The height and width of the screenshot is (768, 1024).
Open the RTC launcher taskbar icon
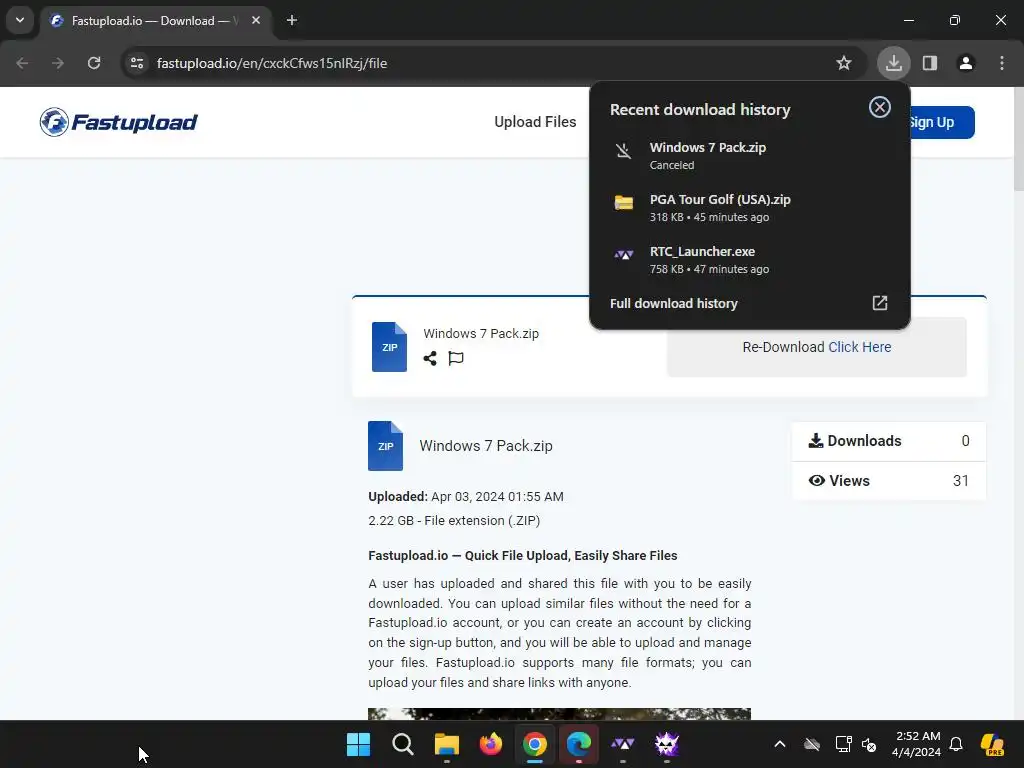[x=622, y=744]
